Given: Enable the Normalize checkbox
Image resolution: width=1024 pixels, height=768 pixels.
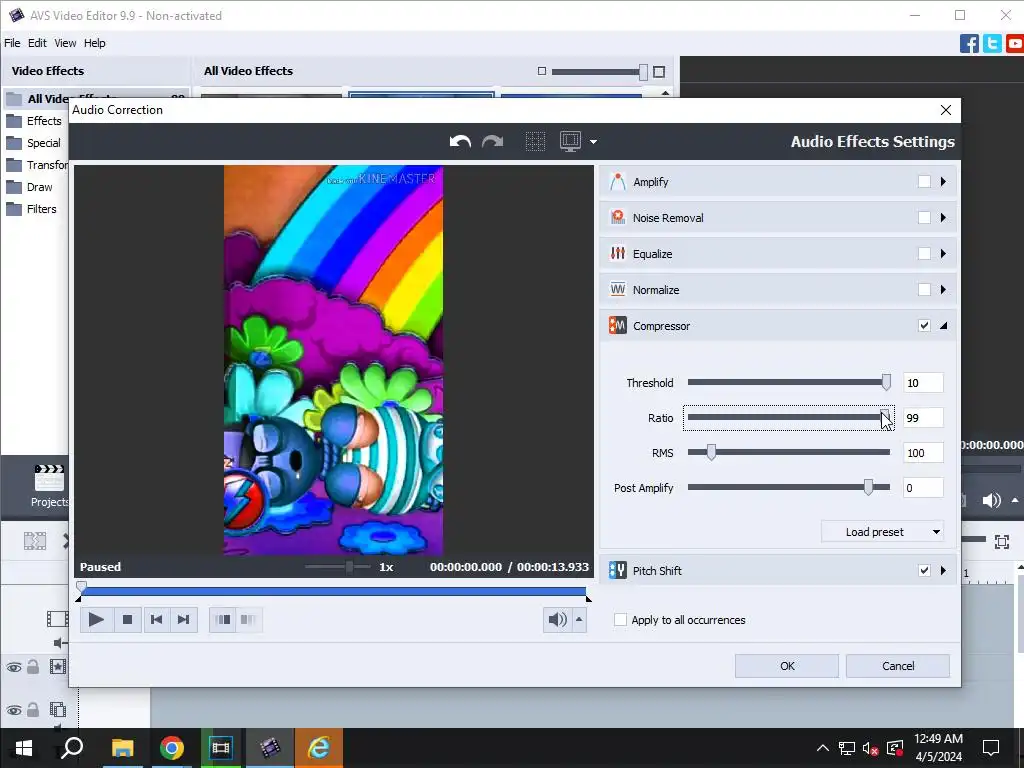Looking at the screenshot, I should tap(924, 289).
